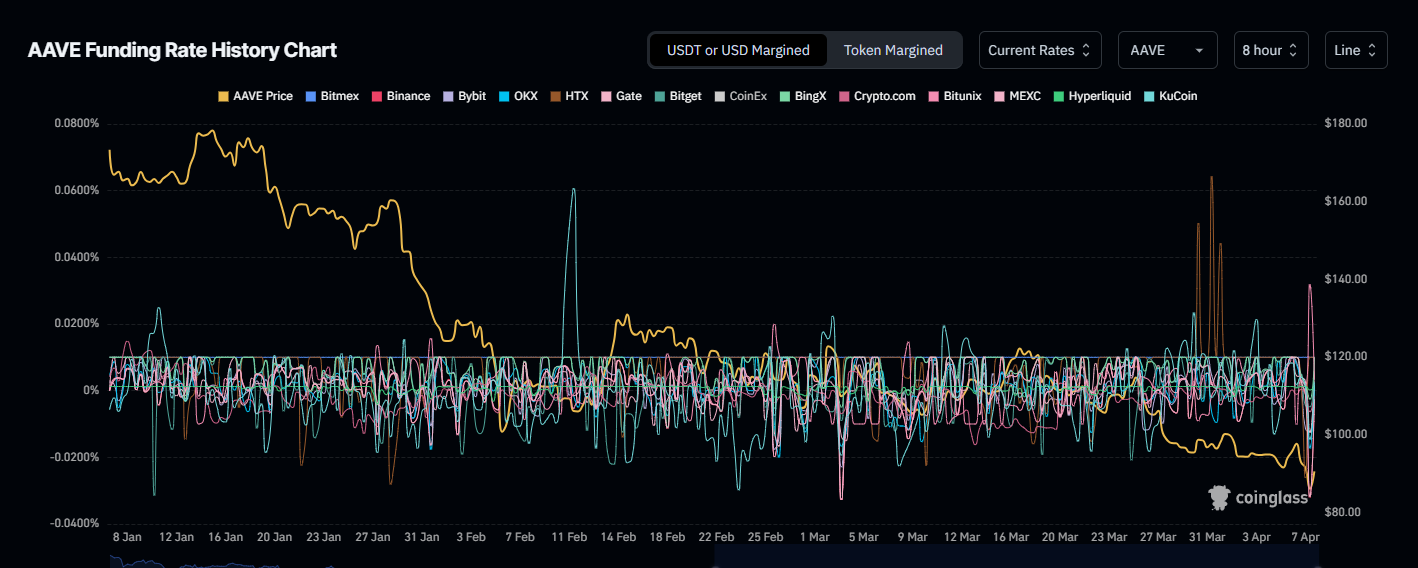Click the HTX legend color icon
The image size is (1418, 568).
[x=555, y=97]
